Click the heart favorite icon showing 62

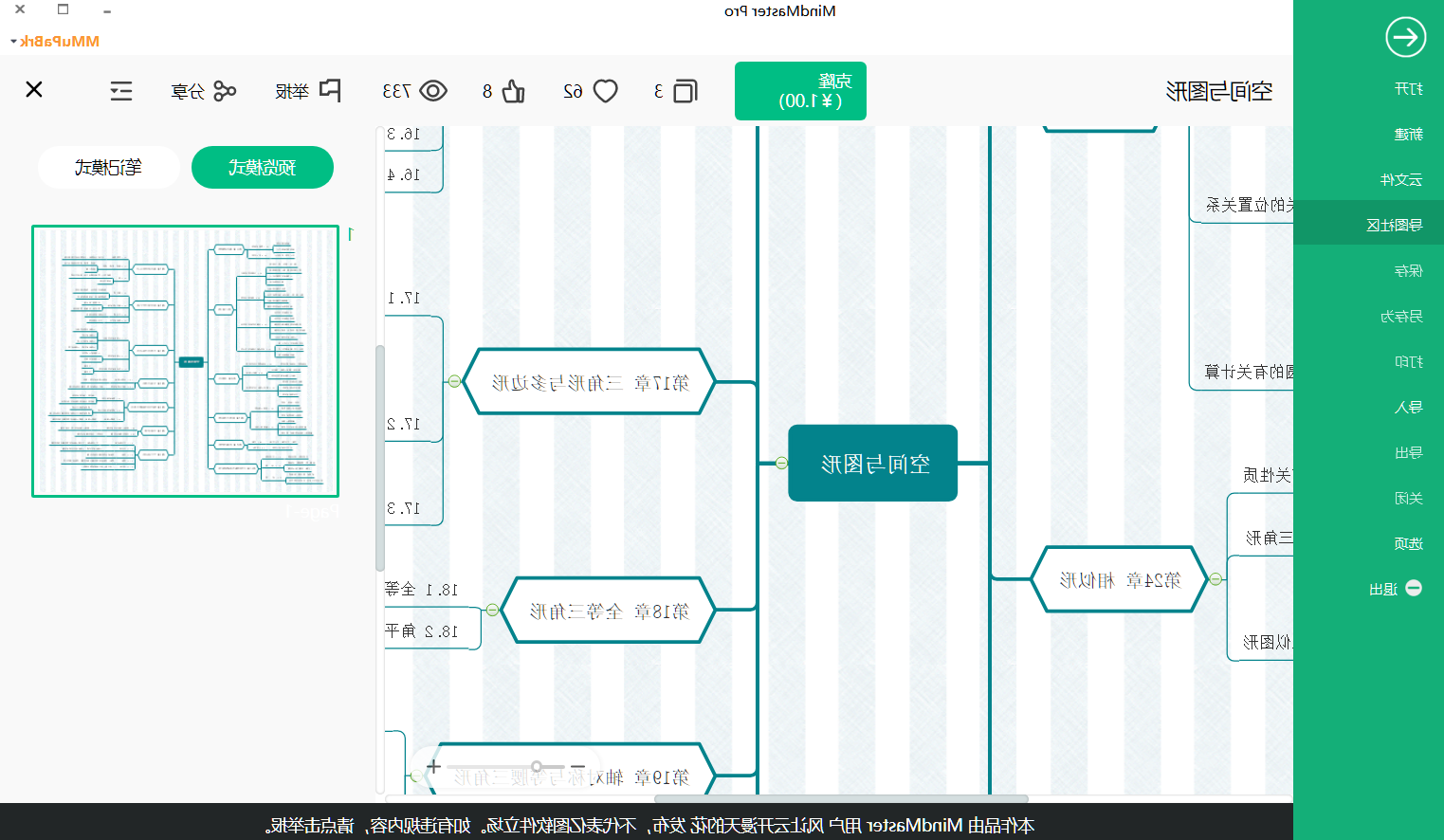pyautogui.click(x=605, y=91)
